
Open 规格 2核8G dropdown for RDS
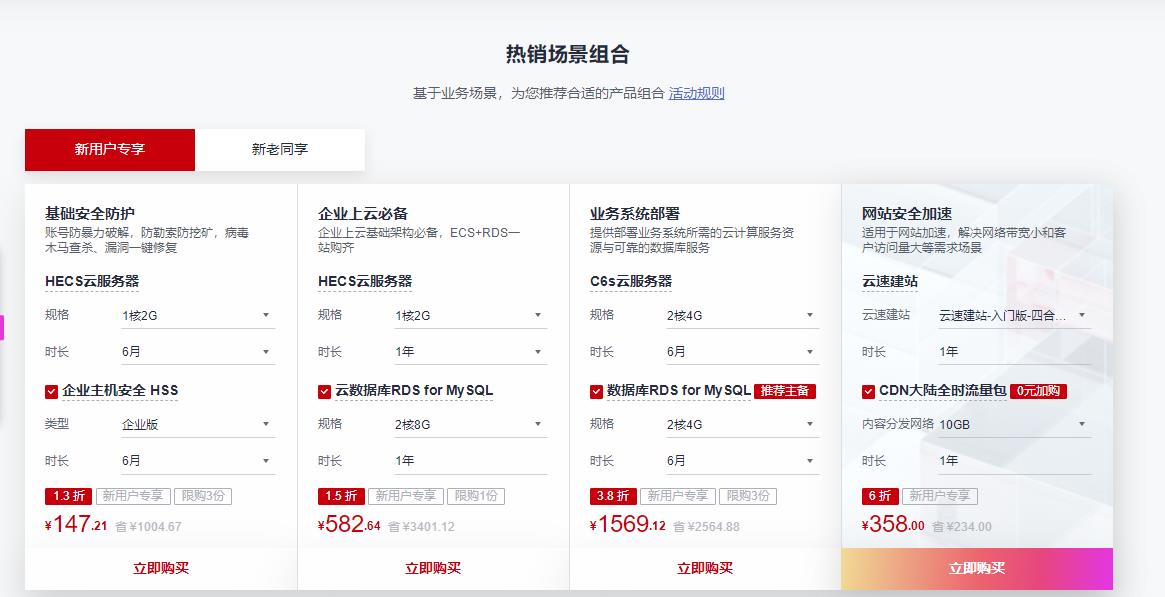470,425
